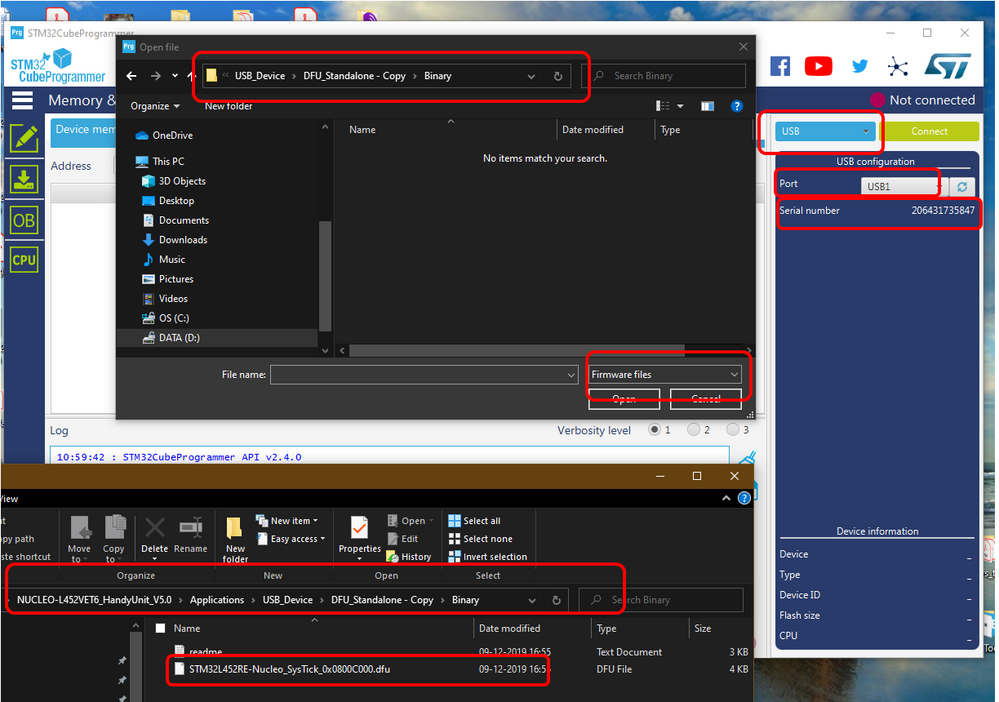Refresh the Explorer window address bar
Image resolution: width=999 pixels, height=702 pixels.
pyautogui.click(x=556, y=600)
